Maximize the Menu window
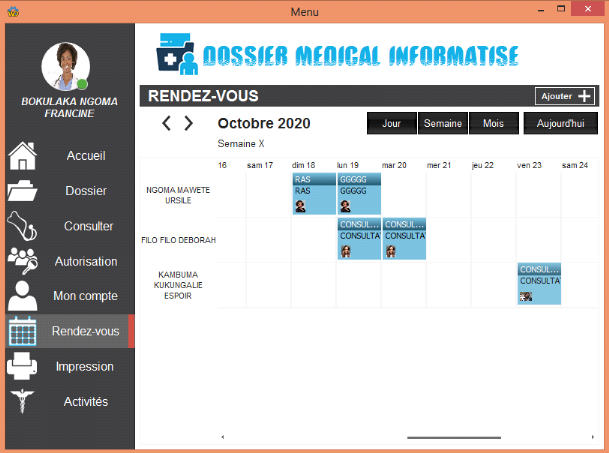 click(561, 9)
